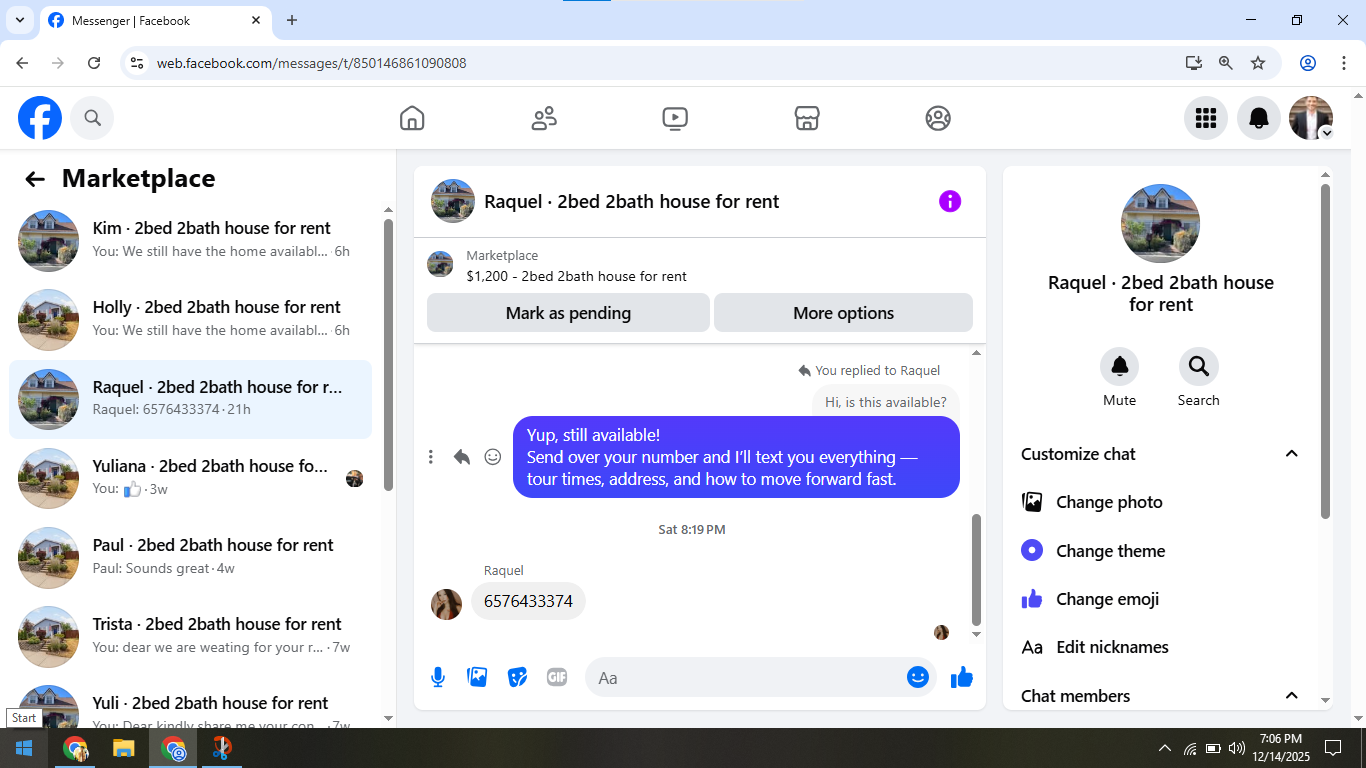Go to the Home feed icon
1366x768 pixels.
pyautogui.click(x=412, y=118)
